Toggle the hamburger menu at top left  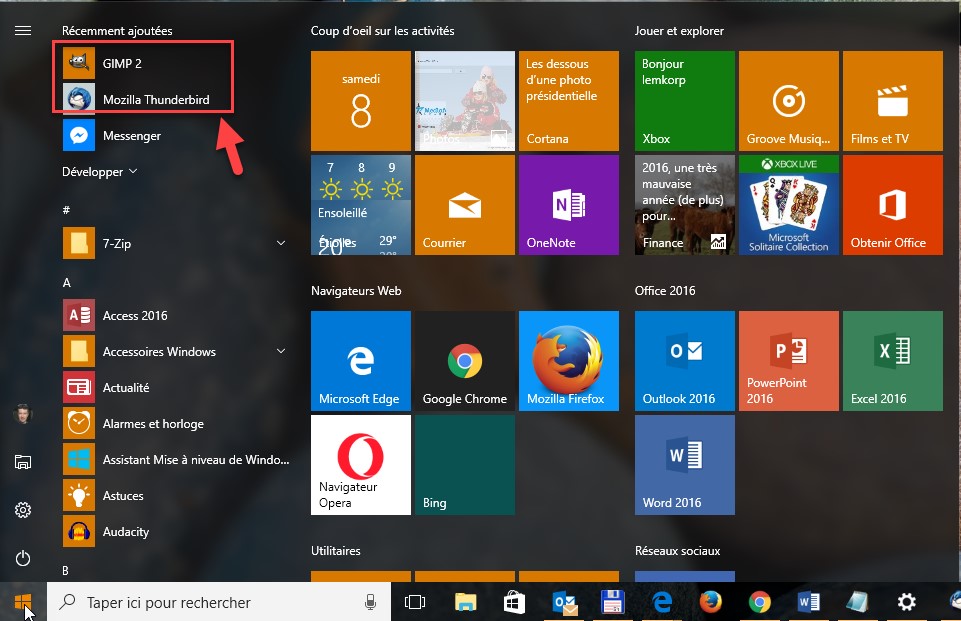pos(23,31)
